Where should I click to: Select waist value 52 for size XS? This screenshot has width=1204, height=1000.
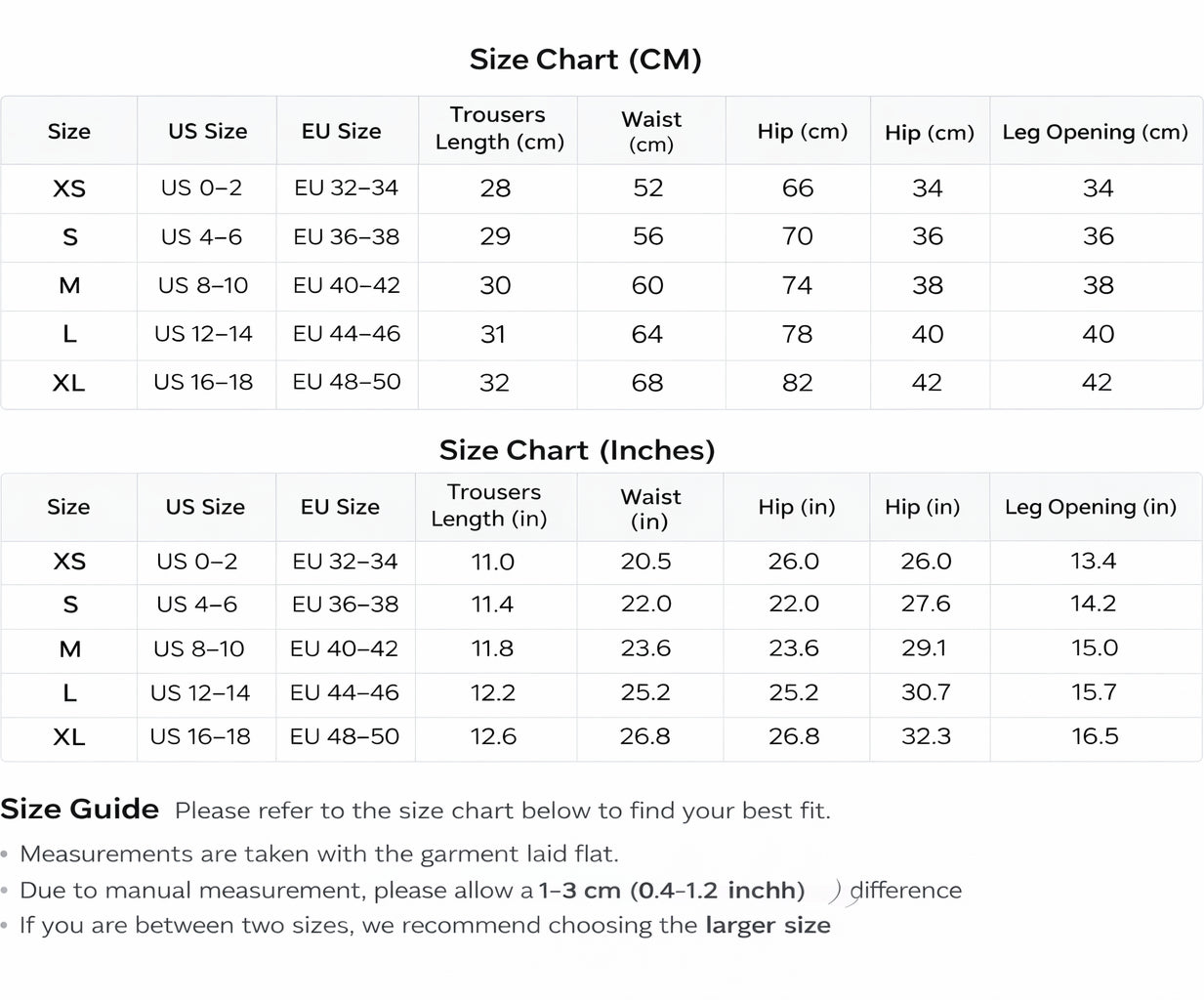click(x=647, y=188)
